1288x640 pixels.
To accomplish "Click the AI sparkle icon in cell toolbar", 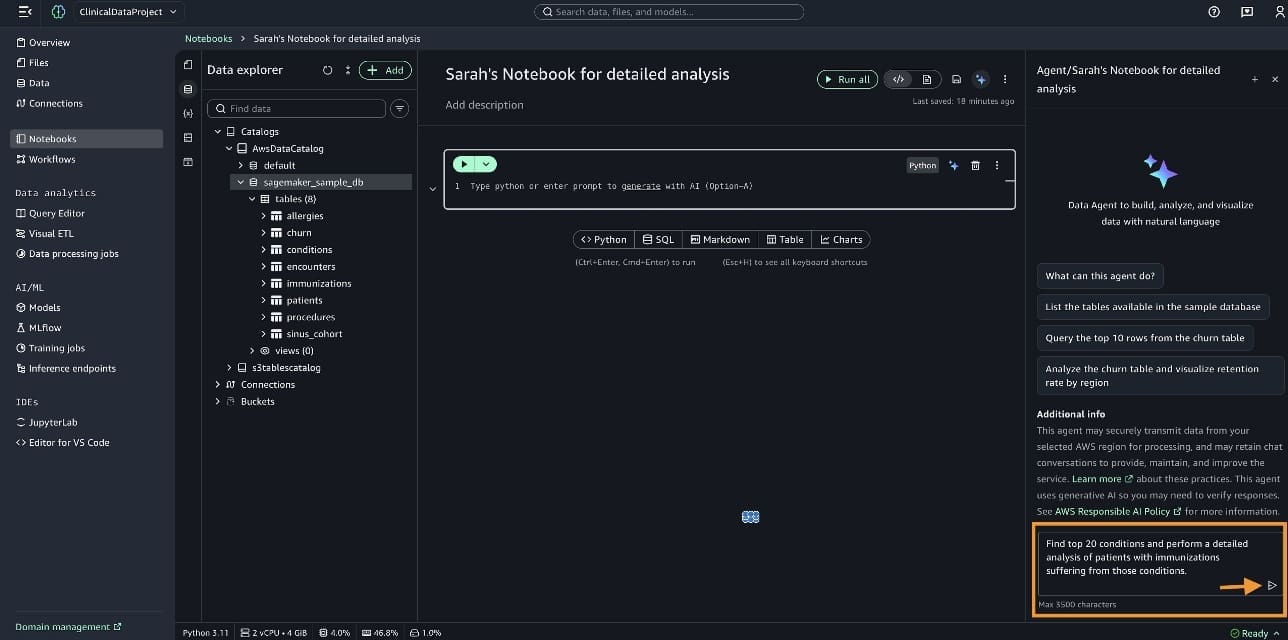I will click(x=954, y=165).
